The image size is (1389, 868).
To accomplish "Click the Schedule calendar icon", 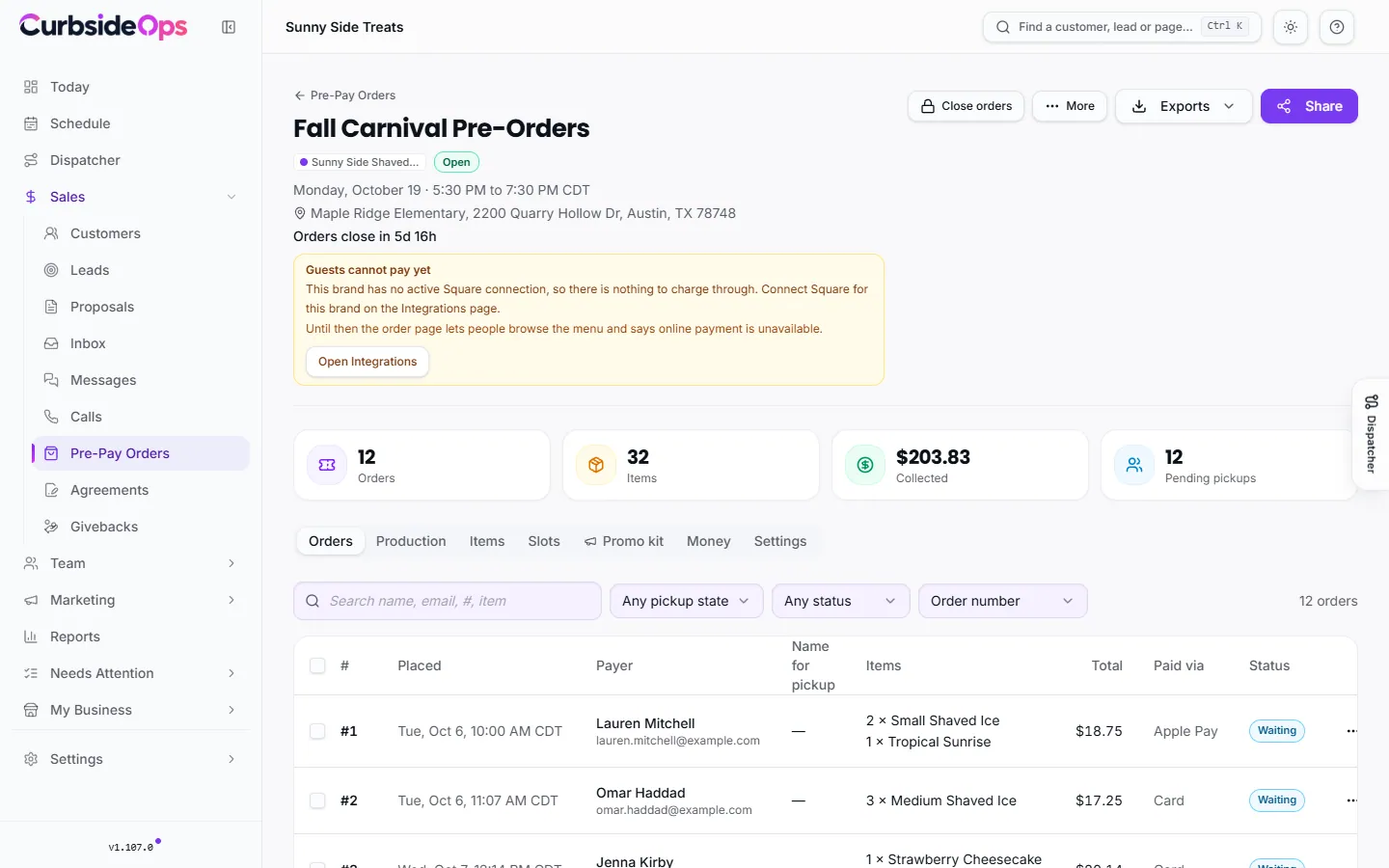I will click(31, 123).
